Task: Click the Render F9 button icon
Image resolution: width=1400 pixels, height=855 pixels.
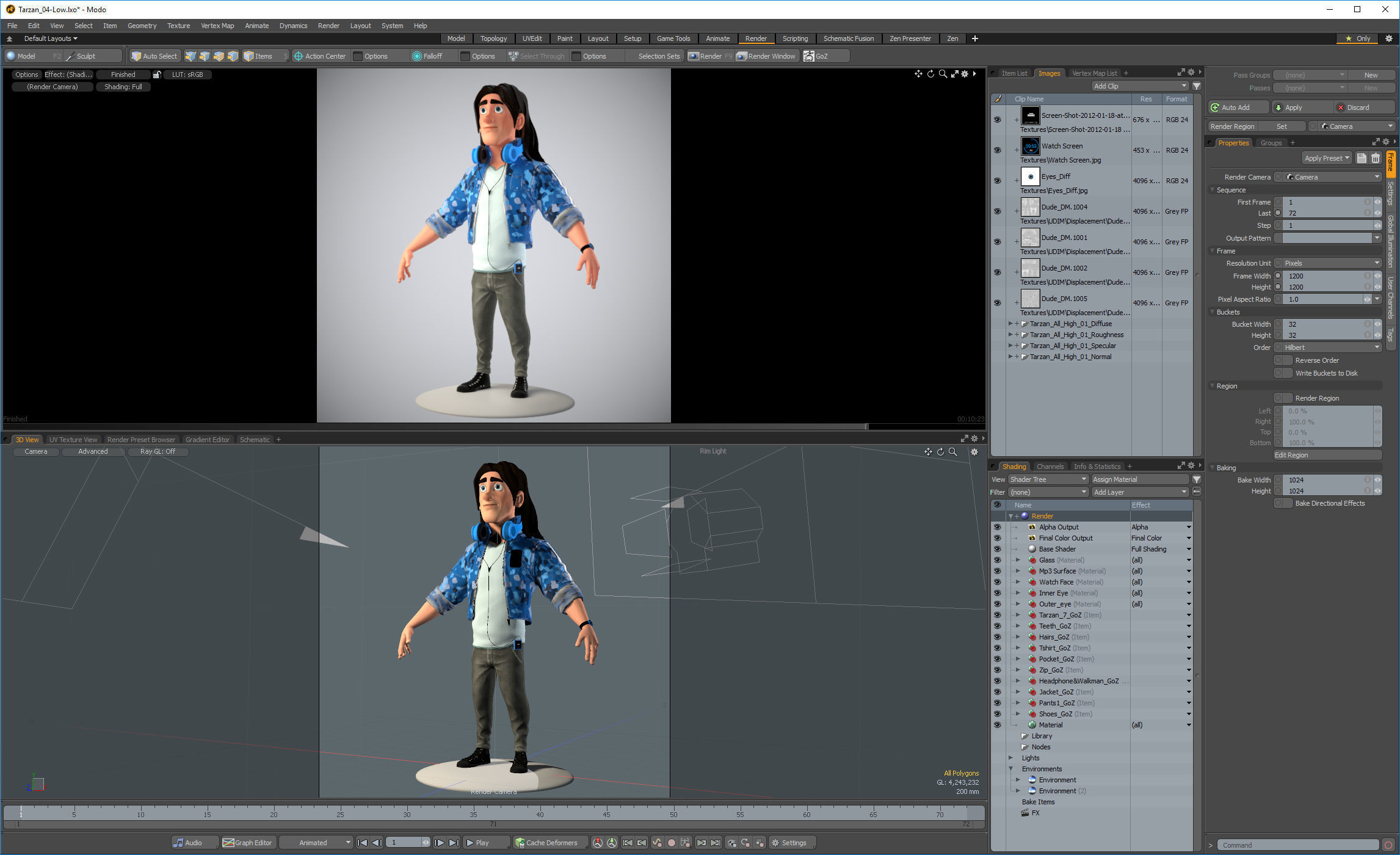Action: [x=694, y=56]
